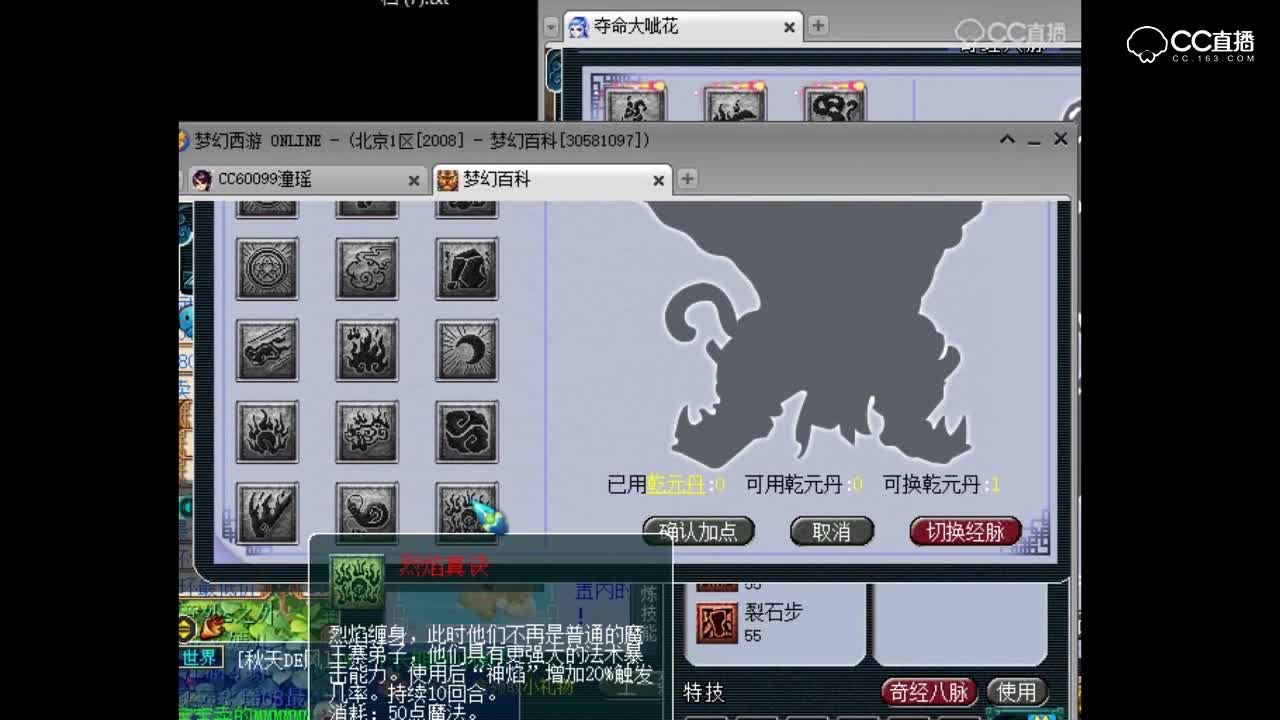Select the flaming claw skill icon

click(x=267, y=513)
